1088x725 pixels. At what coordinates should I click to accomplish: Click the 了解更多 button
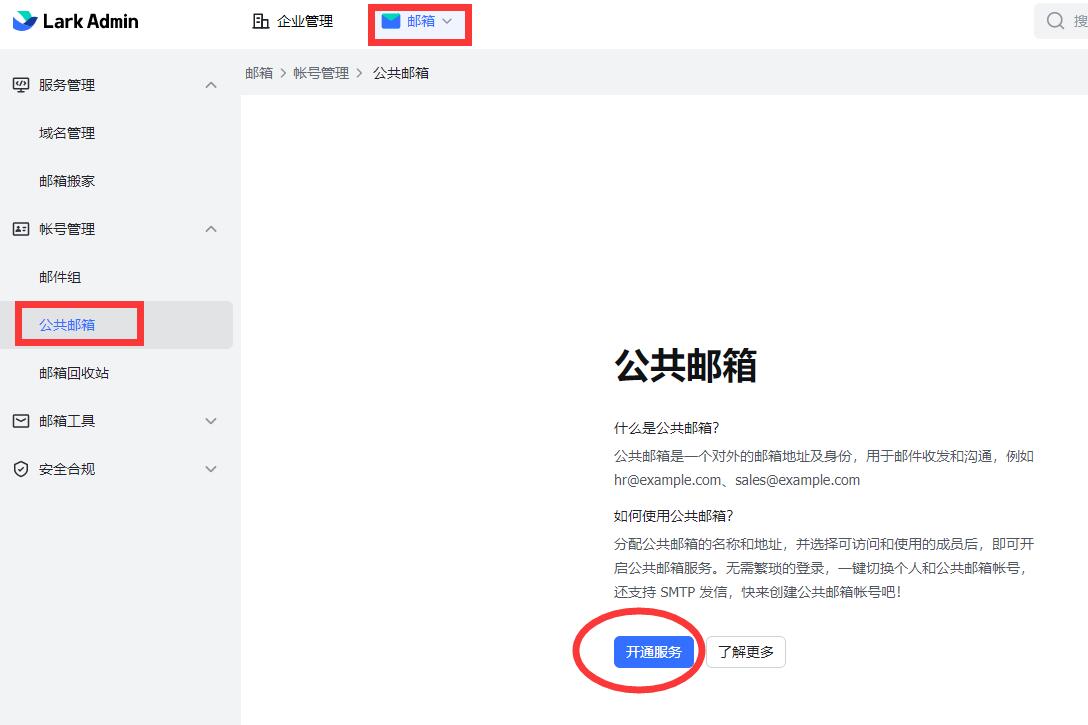746,651
